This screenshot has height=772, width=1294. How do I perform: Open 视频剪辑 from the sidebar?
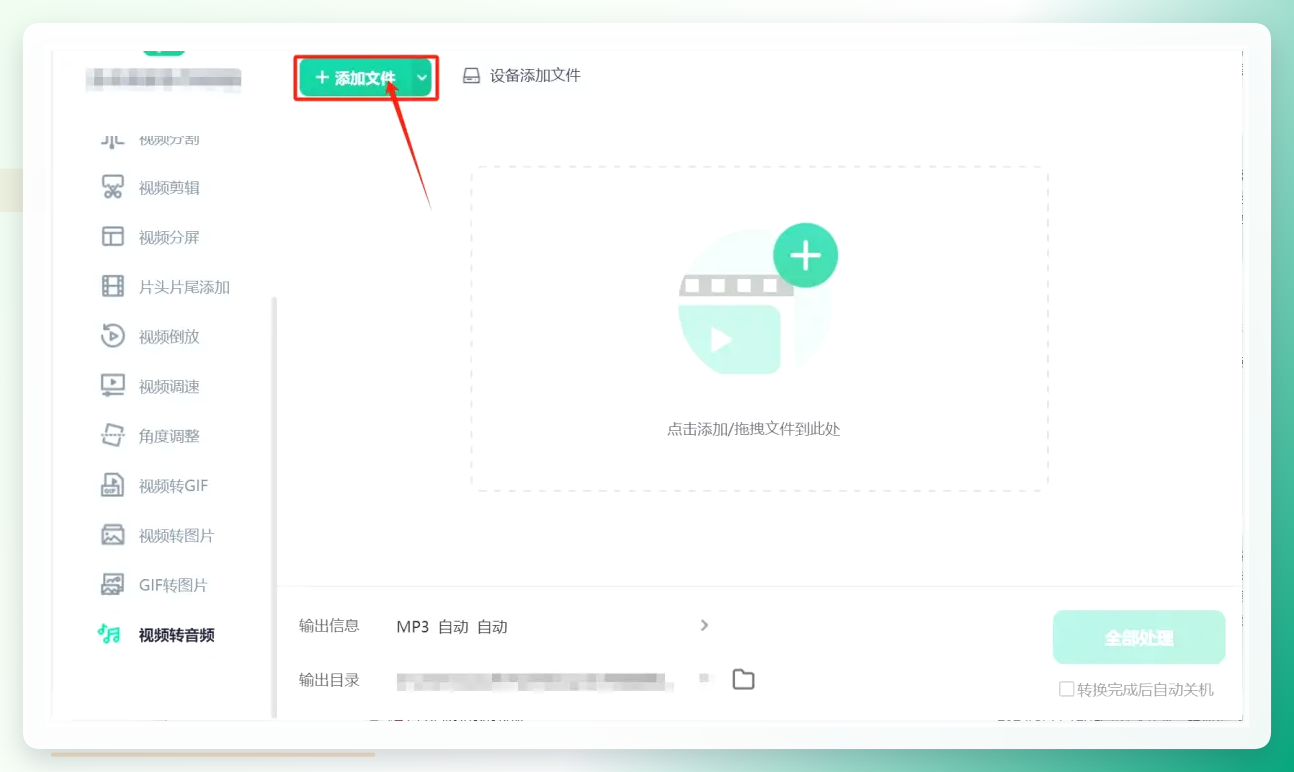[169, 188]
